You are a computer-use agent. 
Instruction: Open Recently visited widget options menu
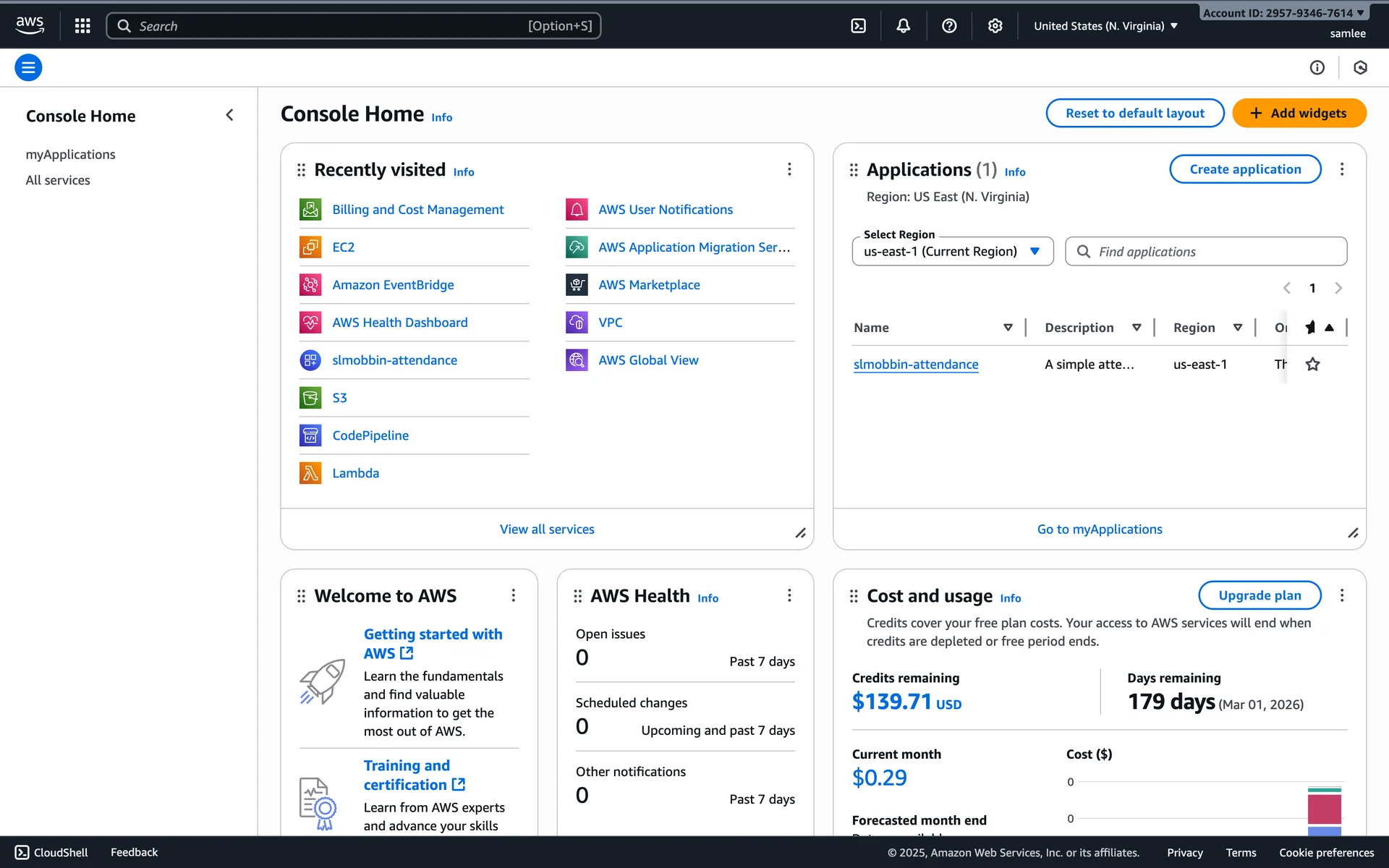789,169
